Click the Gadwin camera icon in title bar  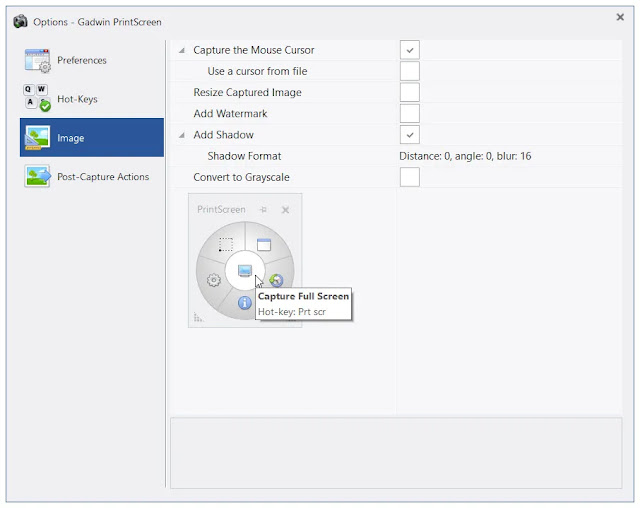pyautogui.click(x=20, y=21)
